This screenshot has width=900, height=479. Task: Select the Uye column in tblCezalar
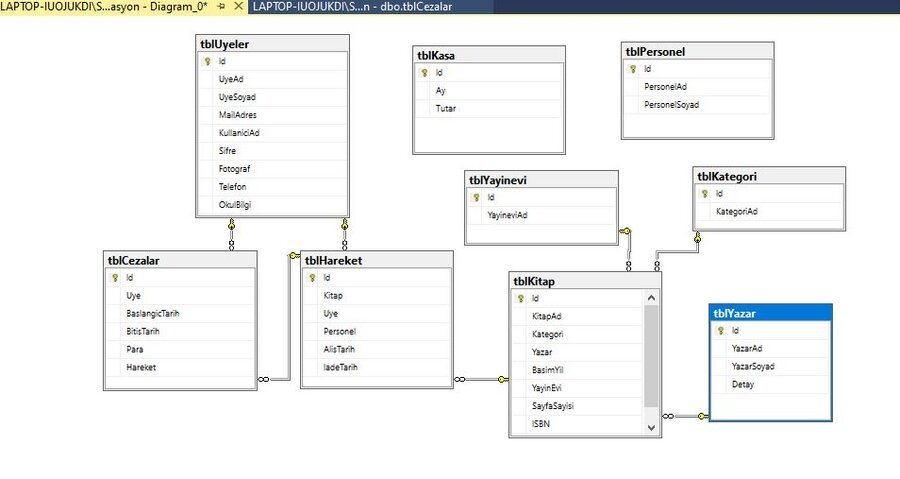click(x=180, y=295)
